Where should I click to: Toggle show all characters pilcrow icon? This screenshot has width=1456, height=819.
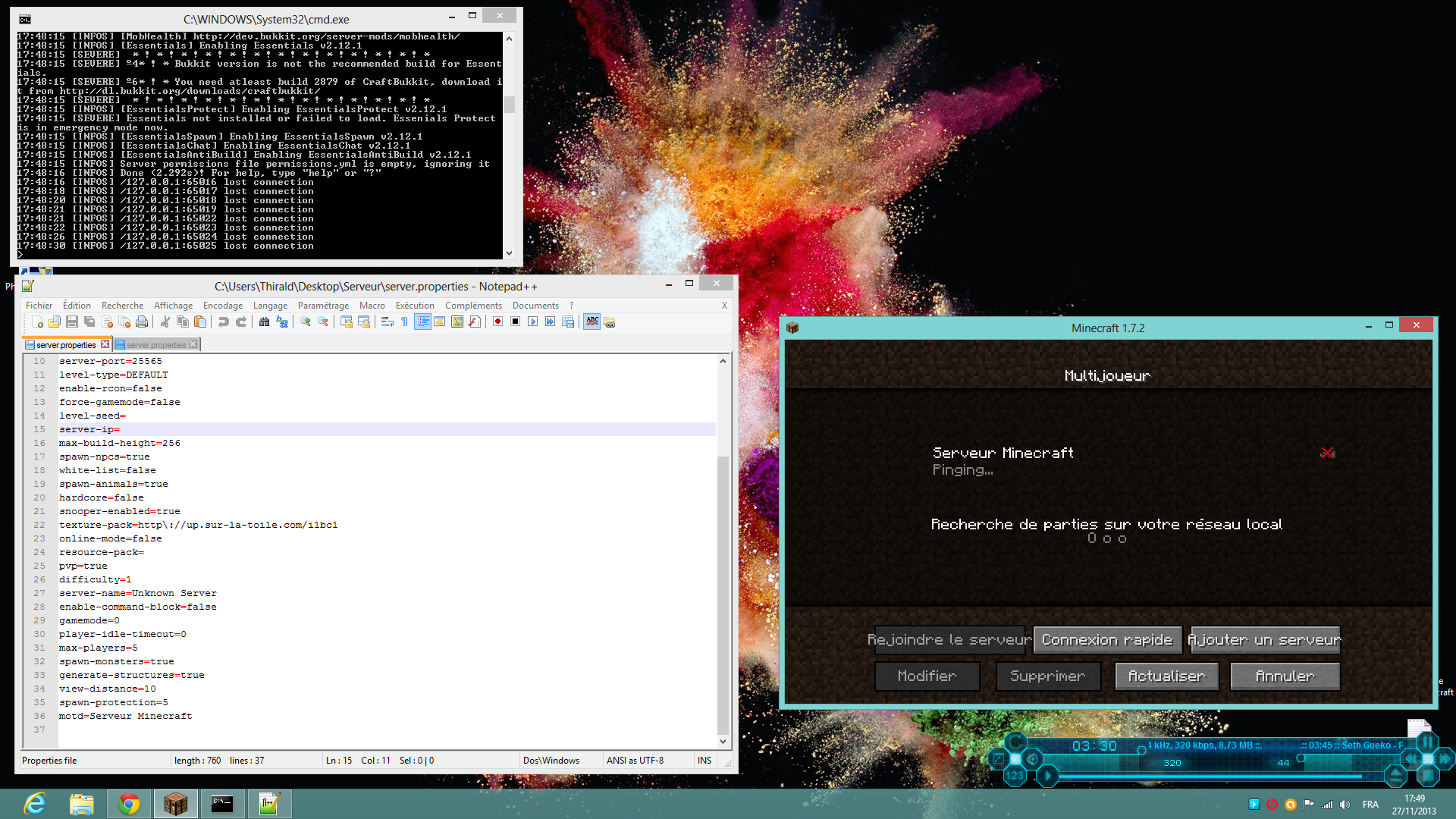(405, 322)
